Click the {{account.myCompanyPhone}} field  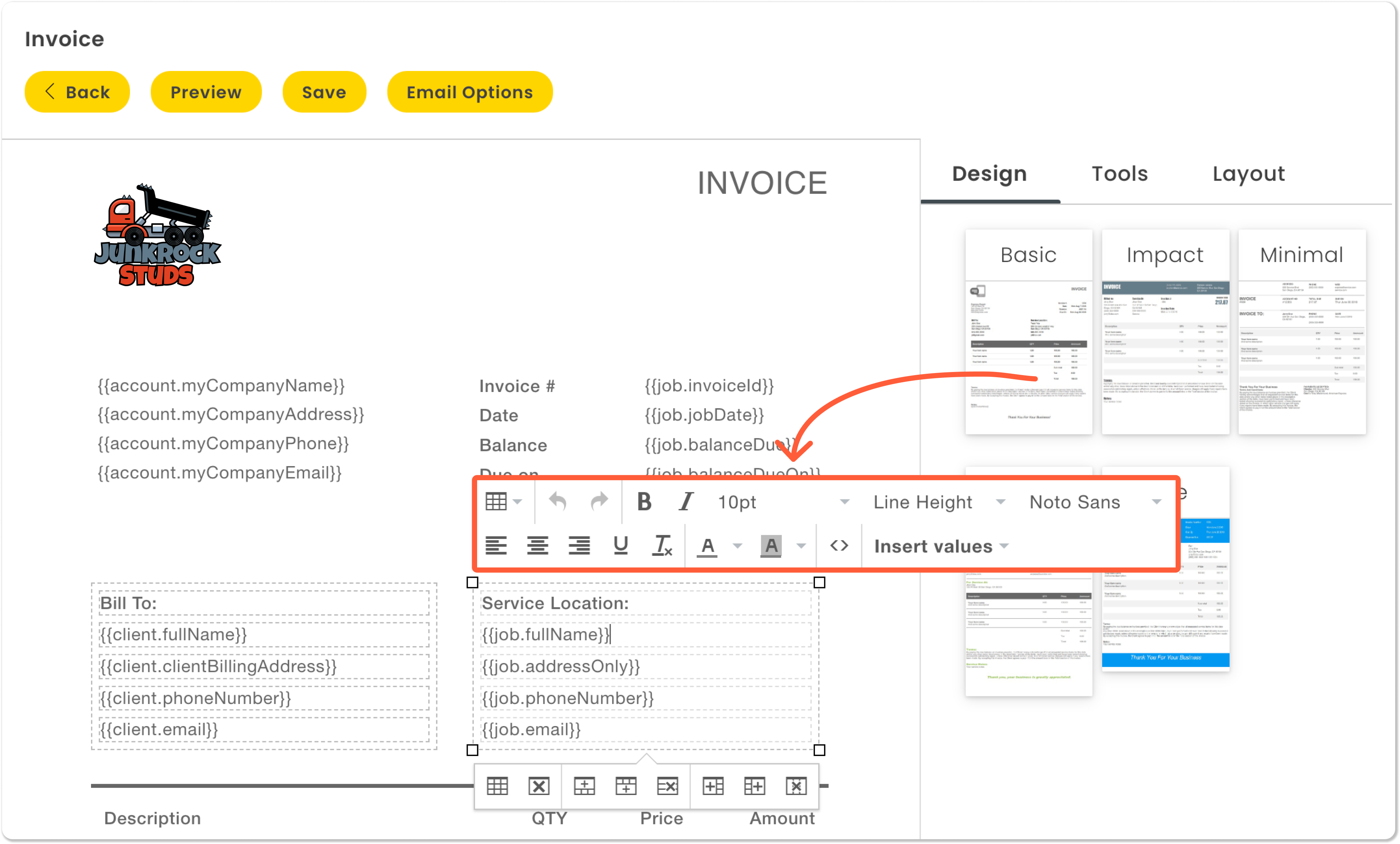click(223, 443)
